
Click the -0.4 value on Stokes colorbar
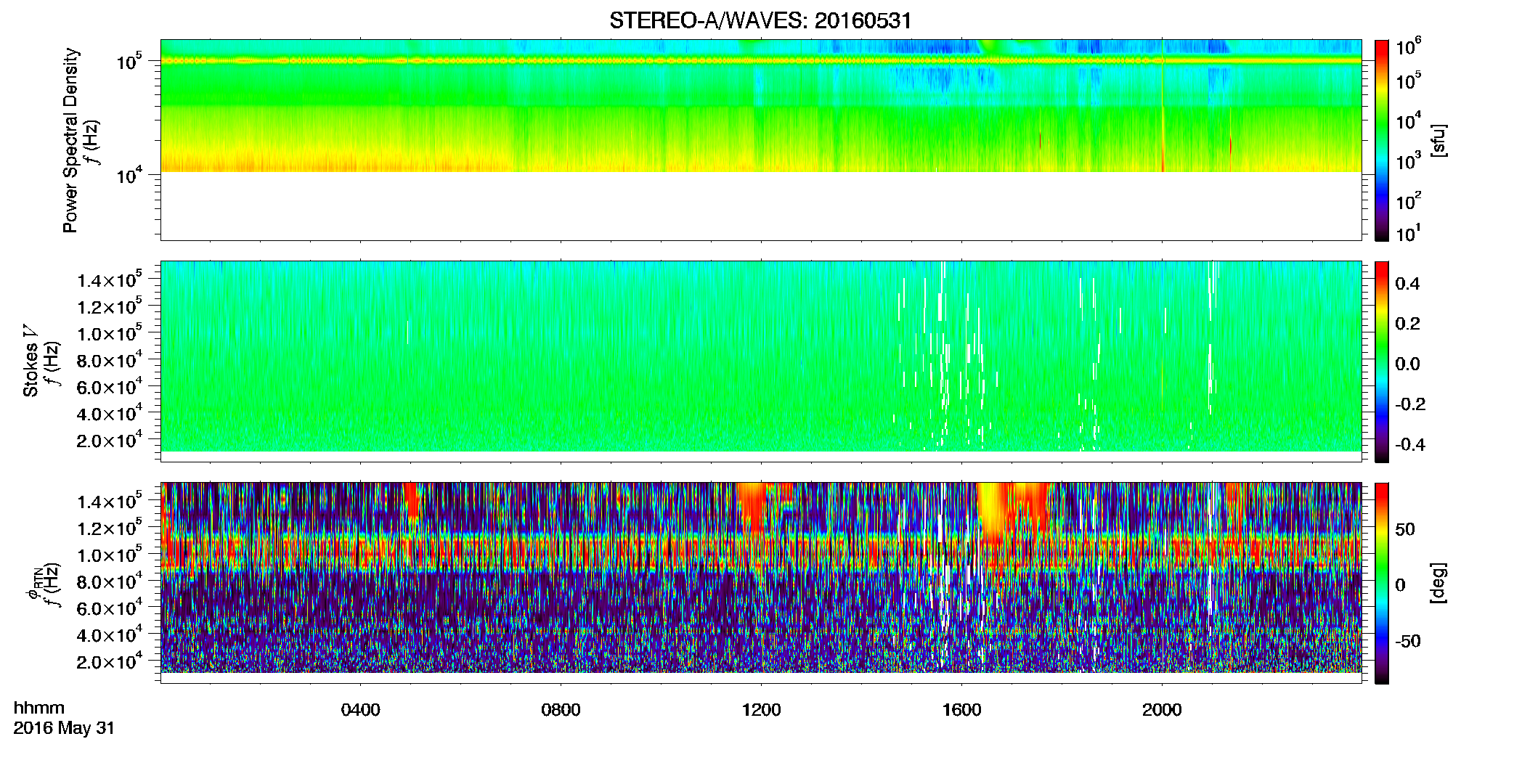coord(1409,444)
